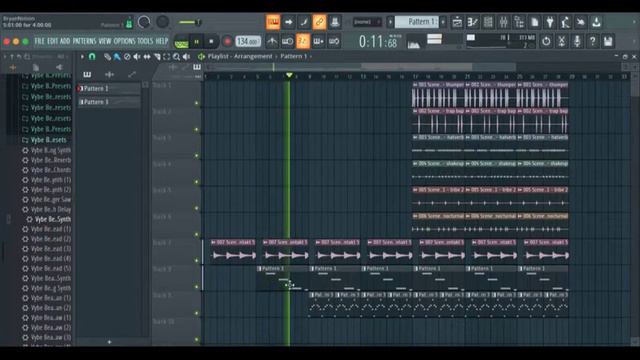Open the piano roll view icon
640x360 pixels.
tap(473, 22)
